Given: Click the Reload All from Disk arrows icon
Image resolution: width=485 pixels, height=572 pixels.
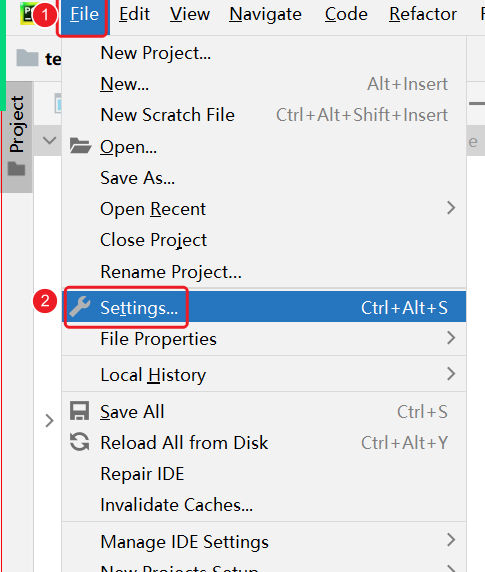Looking at the screenshot, I should tap(79, 442).
